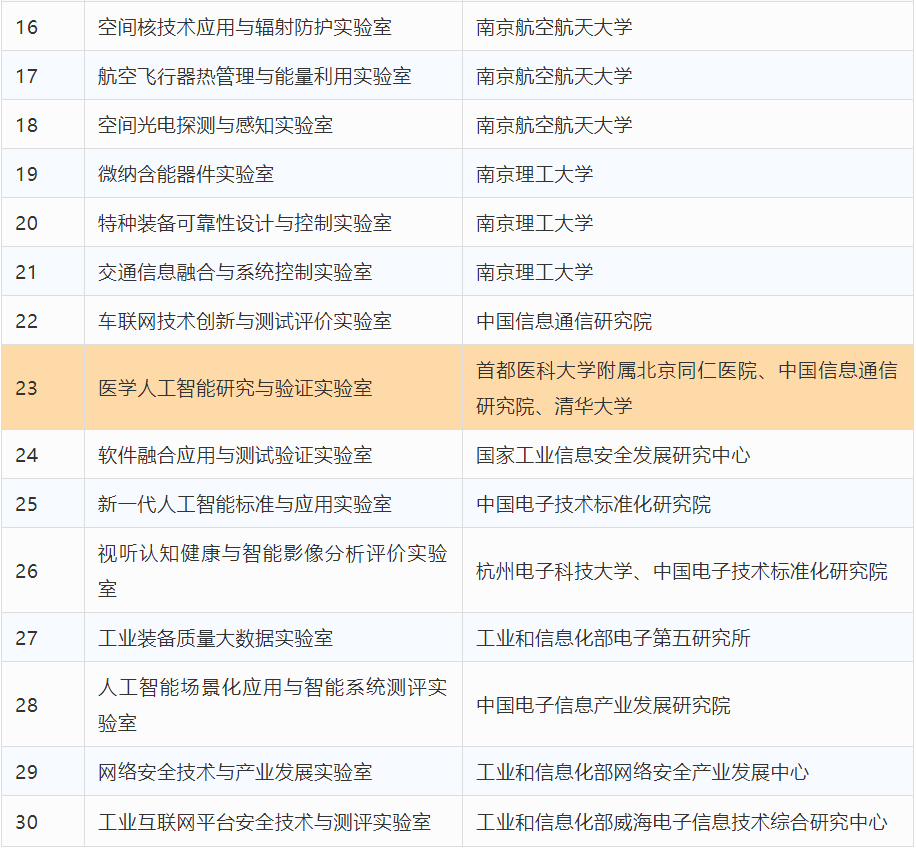The image size is (916, 849).
Task: Click the cell starting "首都医科大学附属北京同仁医院"
Action: coord(687,388)
